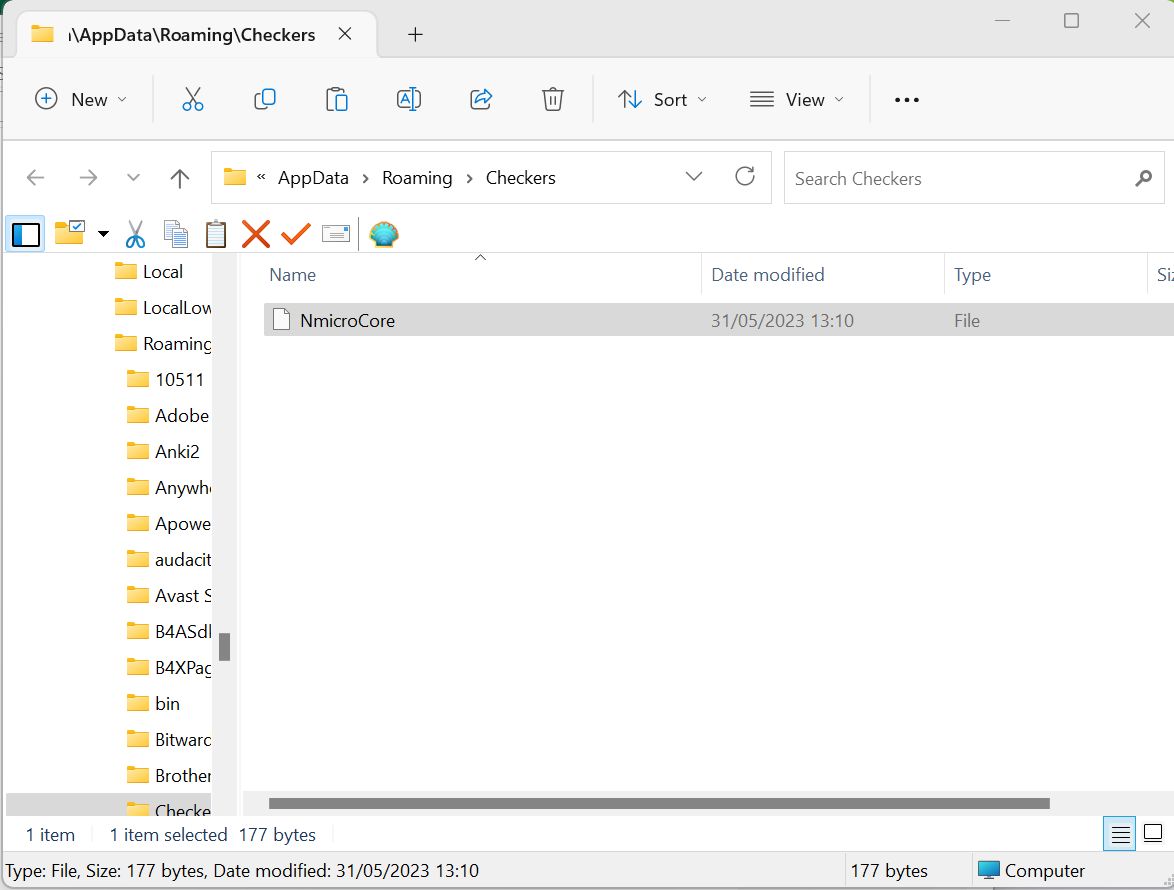Click the Cut scissors icon in the command bar
This screenshot has height=890, width=1174.
[192, 100]
